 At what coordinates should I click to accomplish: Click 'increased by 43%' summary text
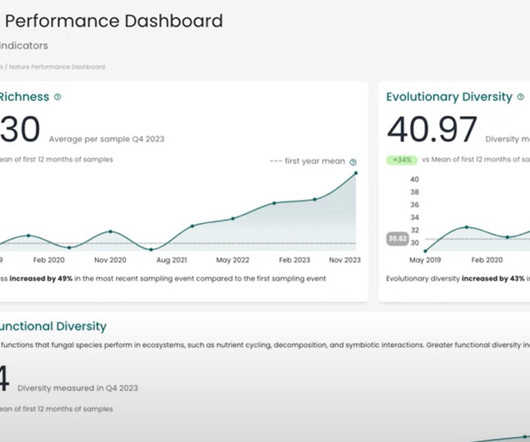coord(493,279)
